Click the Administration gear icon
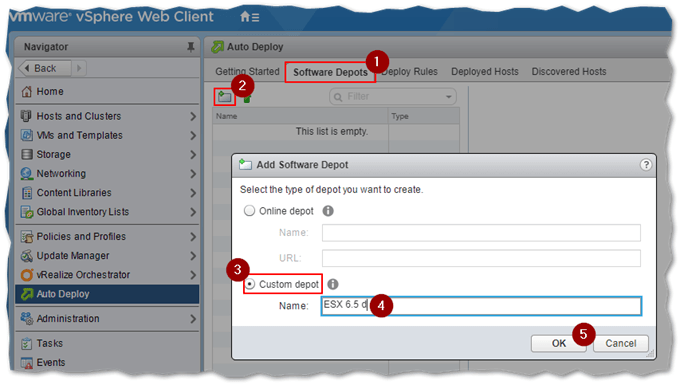The image size is (680, 385). pyautogui.click(x=26, y=318)
